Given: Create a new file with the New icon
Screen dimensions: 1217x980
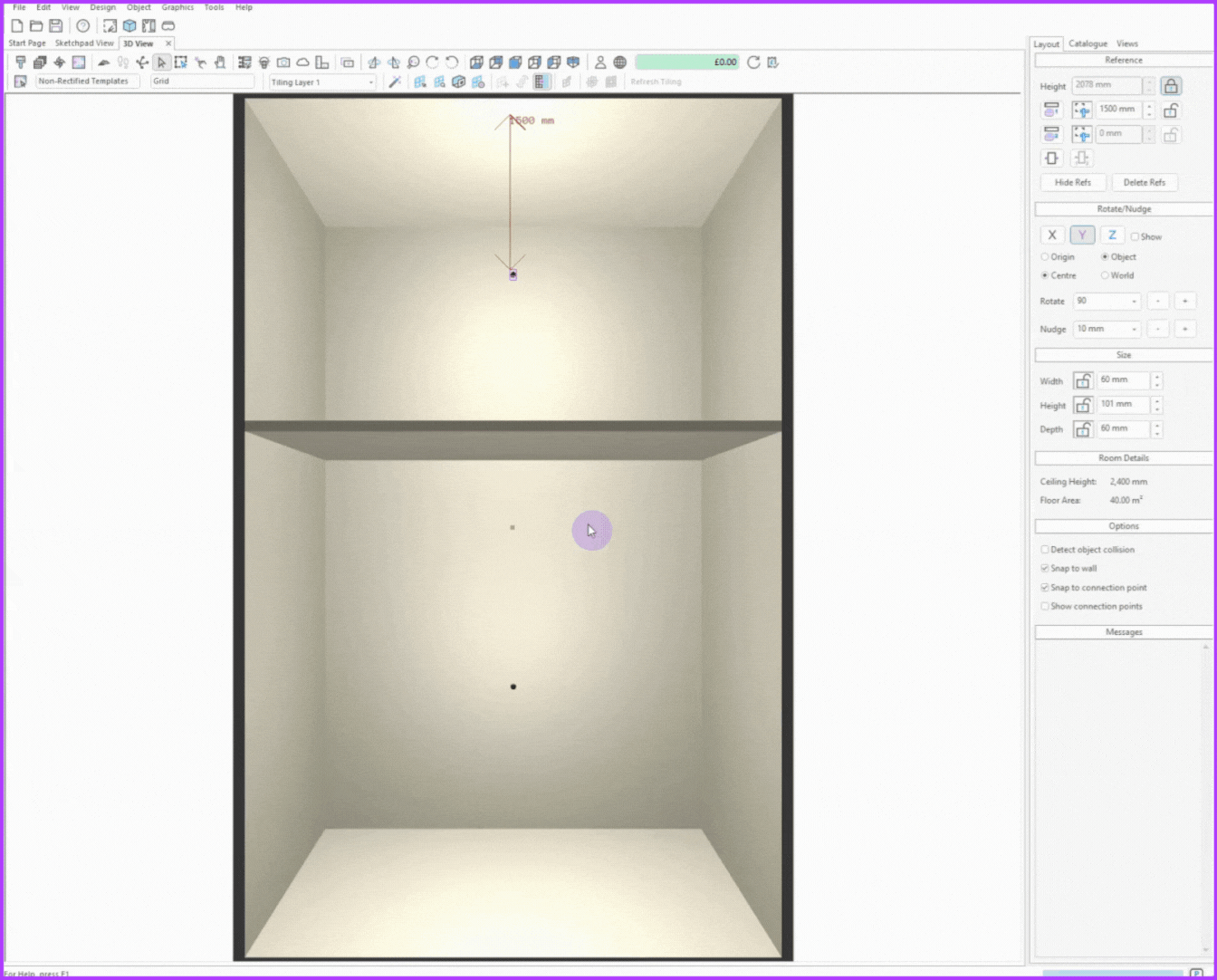Looking at the screenshot, I should [17, 26].
